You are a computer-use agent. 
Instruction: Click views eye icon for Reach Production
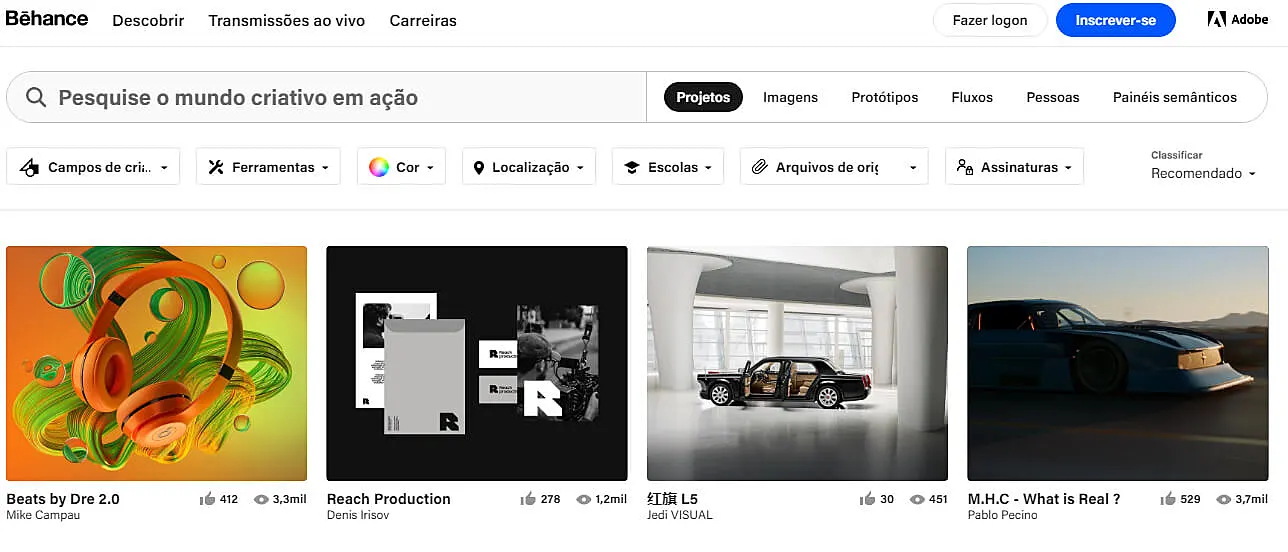(584, 499)
